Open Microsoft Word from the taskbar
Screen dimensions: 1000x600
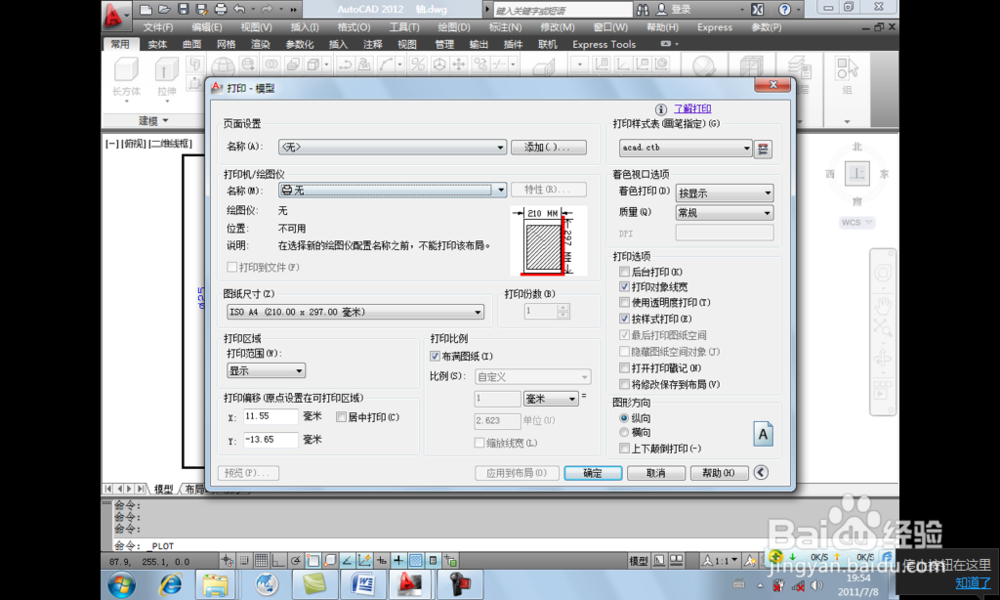click(x=362, y=584)
